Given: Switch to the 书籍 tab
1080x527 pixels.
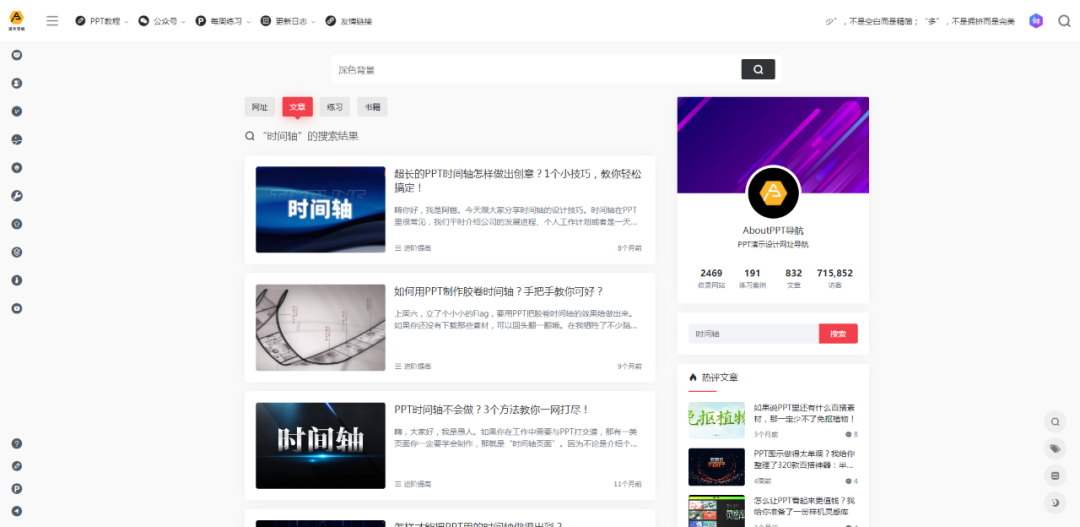Looking at the screenshot, I should coord(372,107).
